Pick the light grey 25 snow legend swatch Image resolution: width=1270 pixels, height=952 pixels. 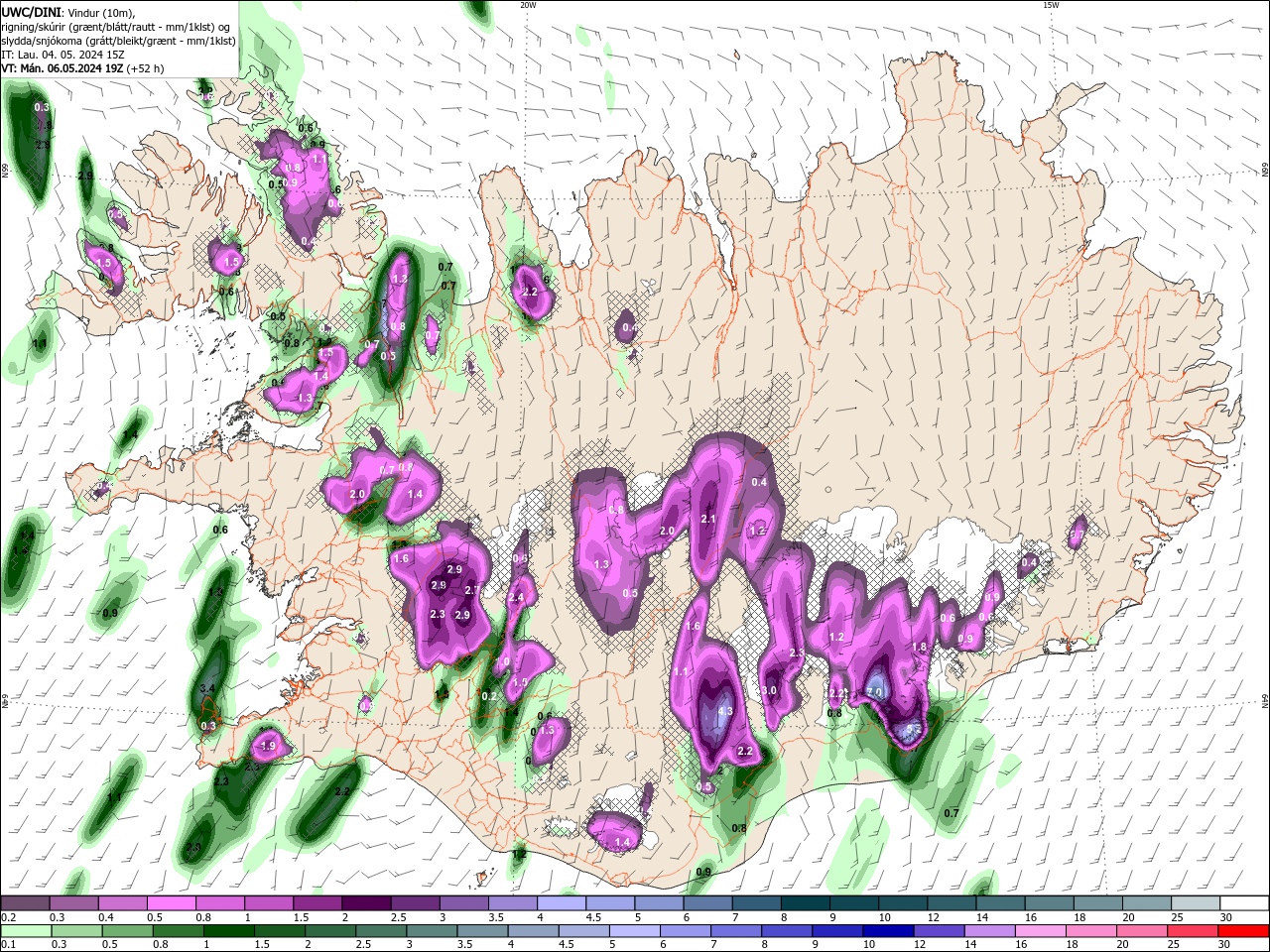click(x=1197, y=903)
